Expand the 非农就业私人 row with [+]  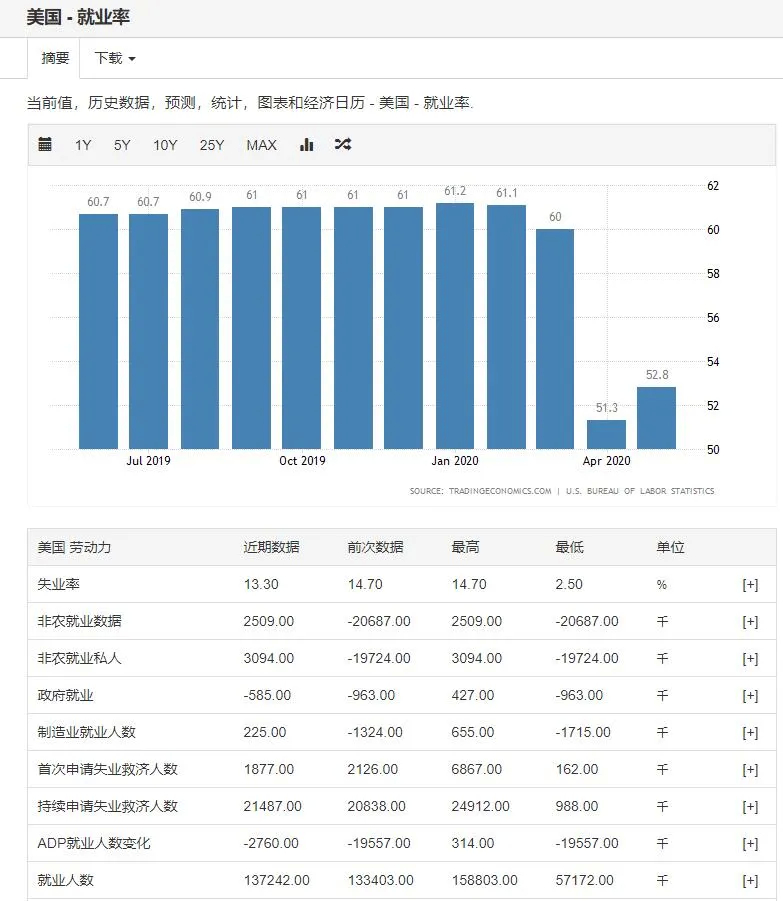tap(750, 659)
